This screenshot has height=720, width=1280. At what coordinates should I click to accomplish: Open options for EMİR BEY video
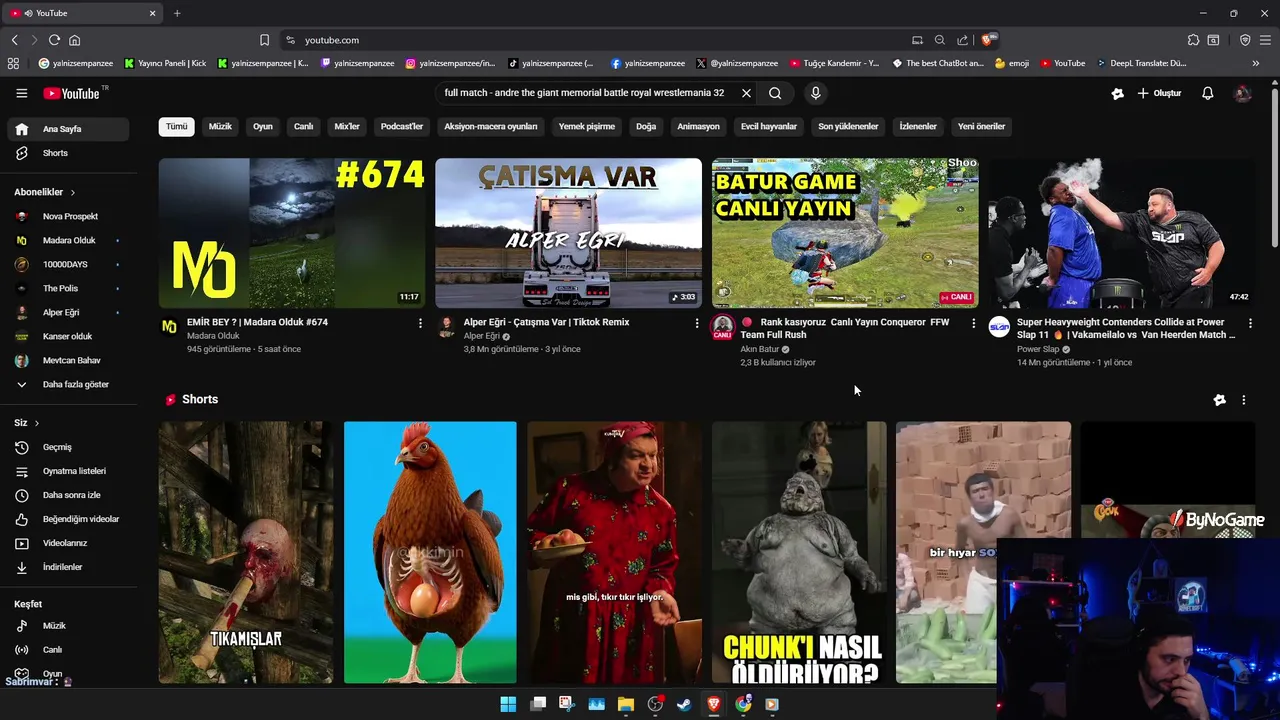[x=420, y=323]
